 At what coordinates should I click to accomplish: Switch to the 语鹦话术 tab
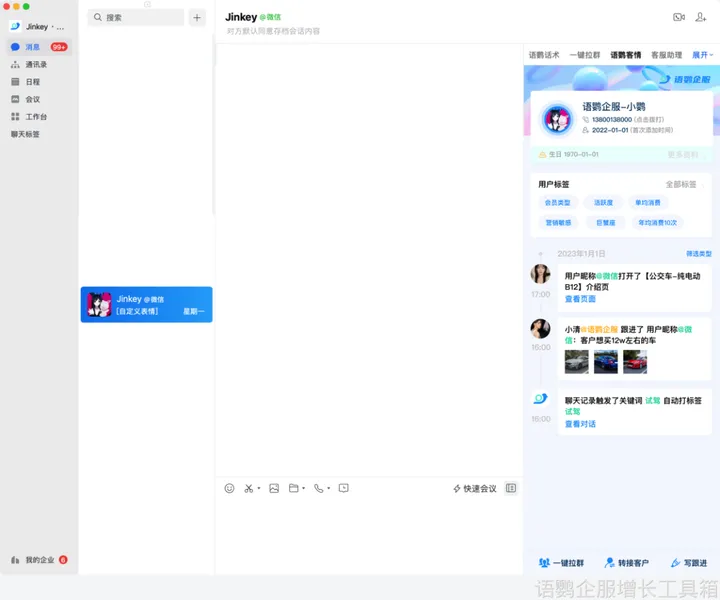click(x=544, y=55)
